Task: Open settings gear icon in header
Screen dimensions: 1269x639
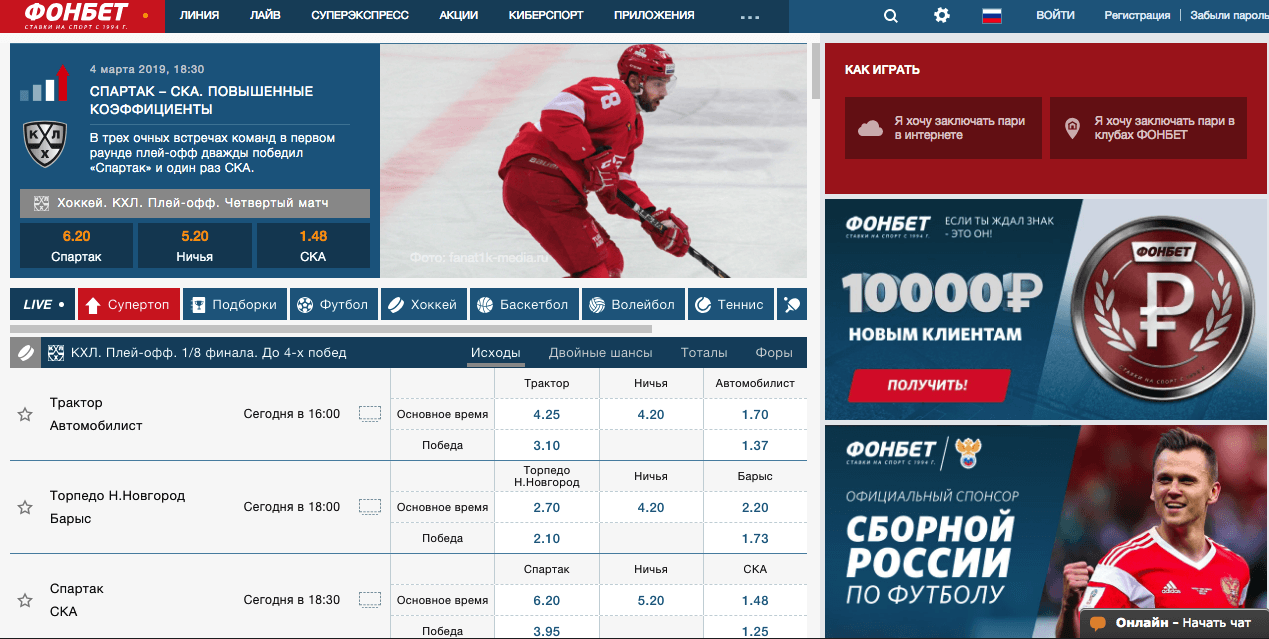Action: coord(941,15)
